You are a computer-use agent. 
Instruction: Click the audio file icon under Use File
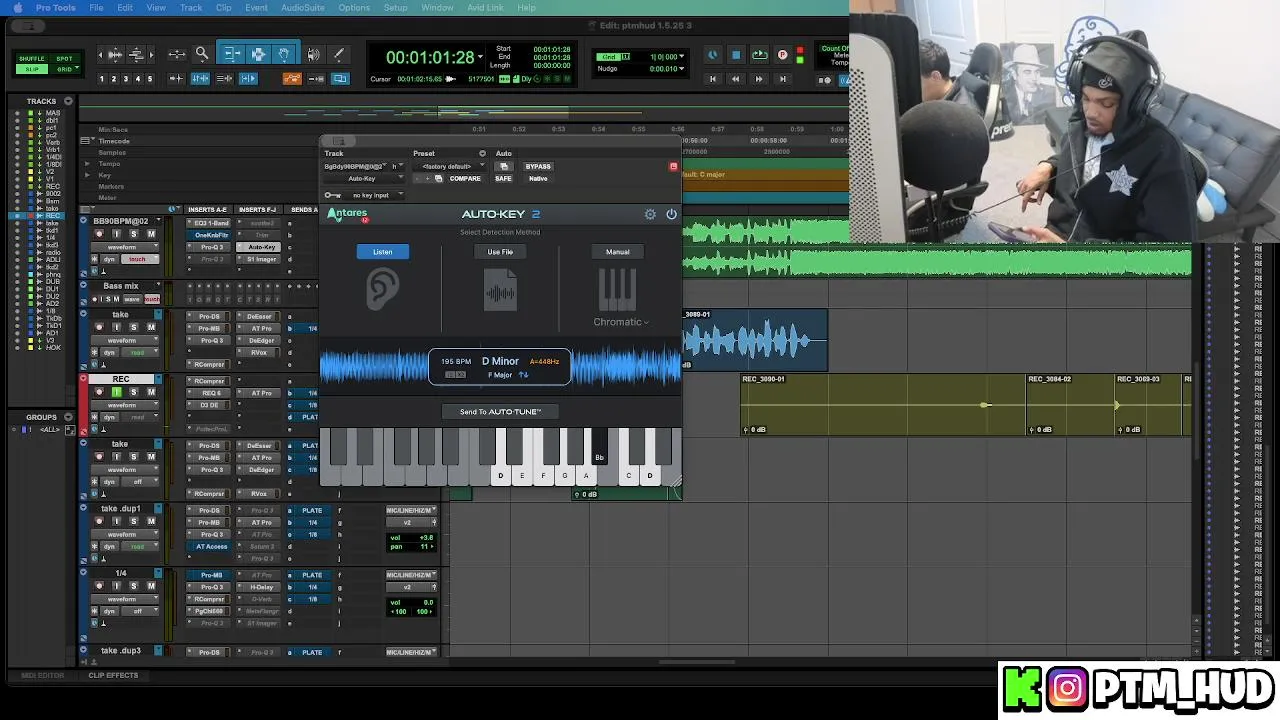[500, 291]
